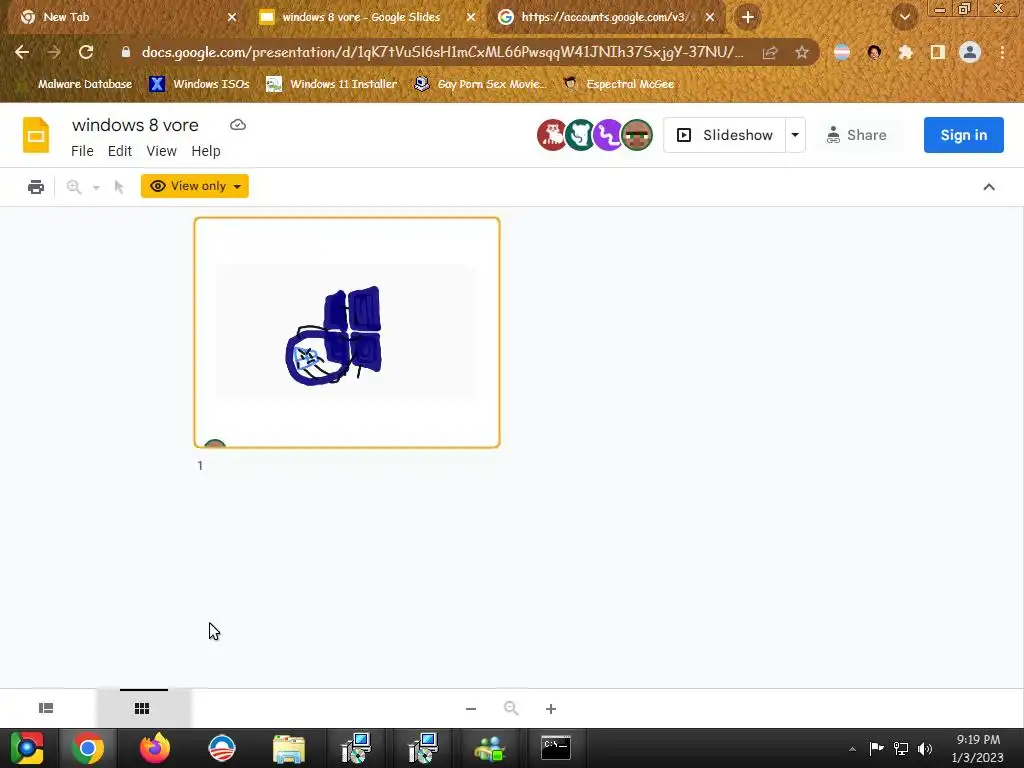The width and height of the screenshot is (1024, 768).
Task: Collapse the menus with the up chevron
Action: point(989,187)
